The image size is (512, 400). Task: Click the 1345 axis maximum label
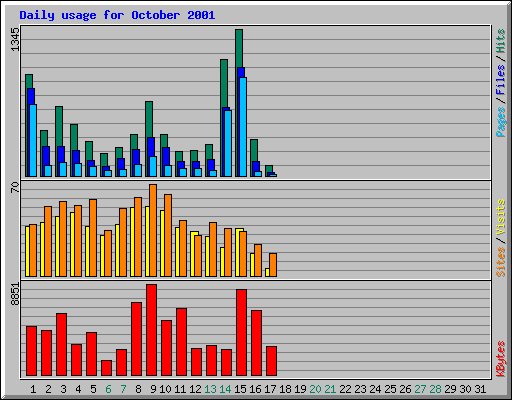coord(15,40)
